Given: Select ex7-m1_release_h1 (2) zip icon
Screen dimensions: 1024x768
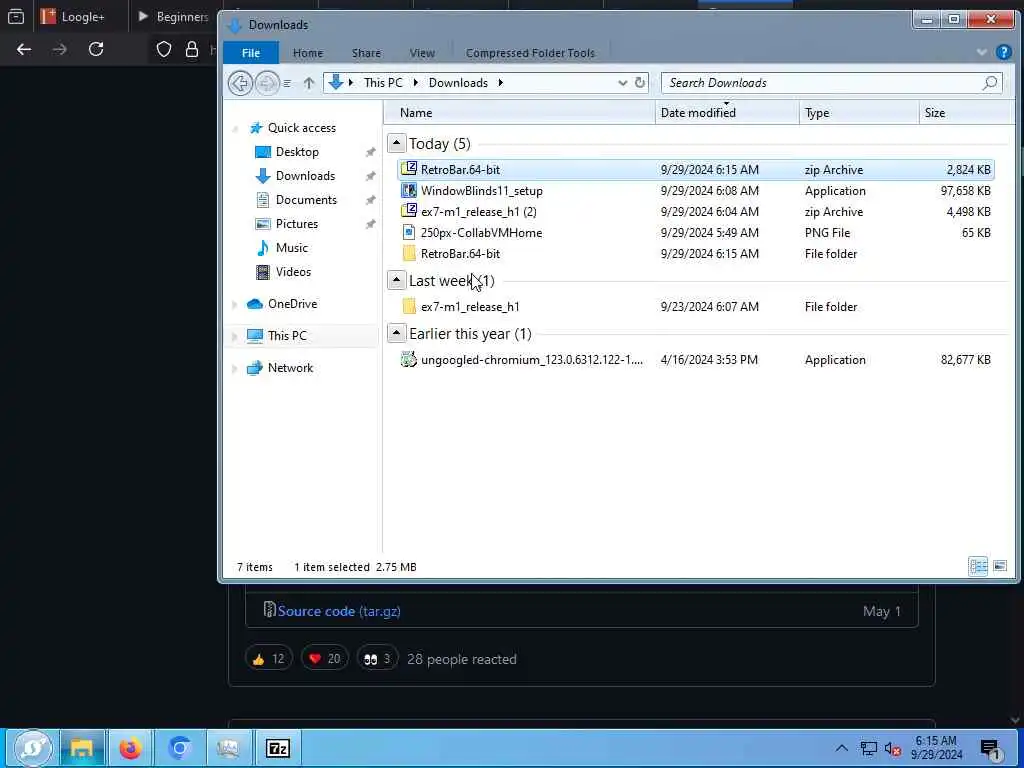Looking at the screenshot, I should pyautogui.click(x=409, y=212).
